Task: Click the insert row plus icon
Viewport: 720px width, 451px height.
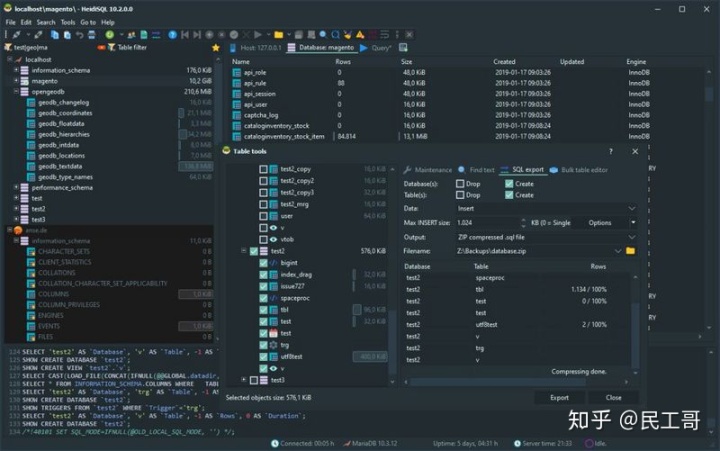Action: coord(209,34)
